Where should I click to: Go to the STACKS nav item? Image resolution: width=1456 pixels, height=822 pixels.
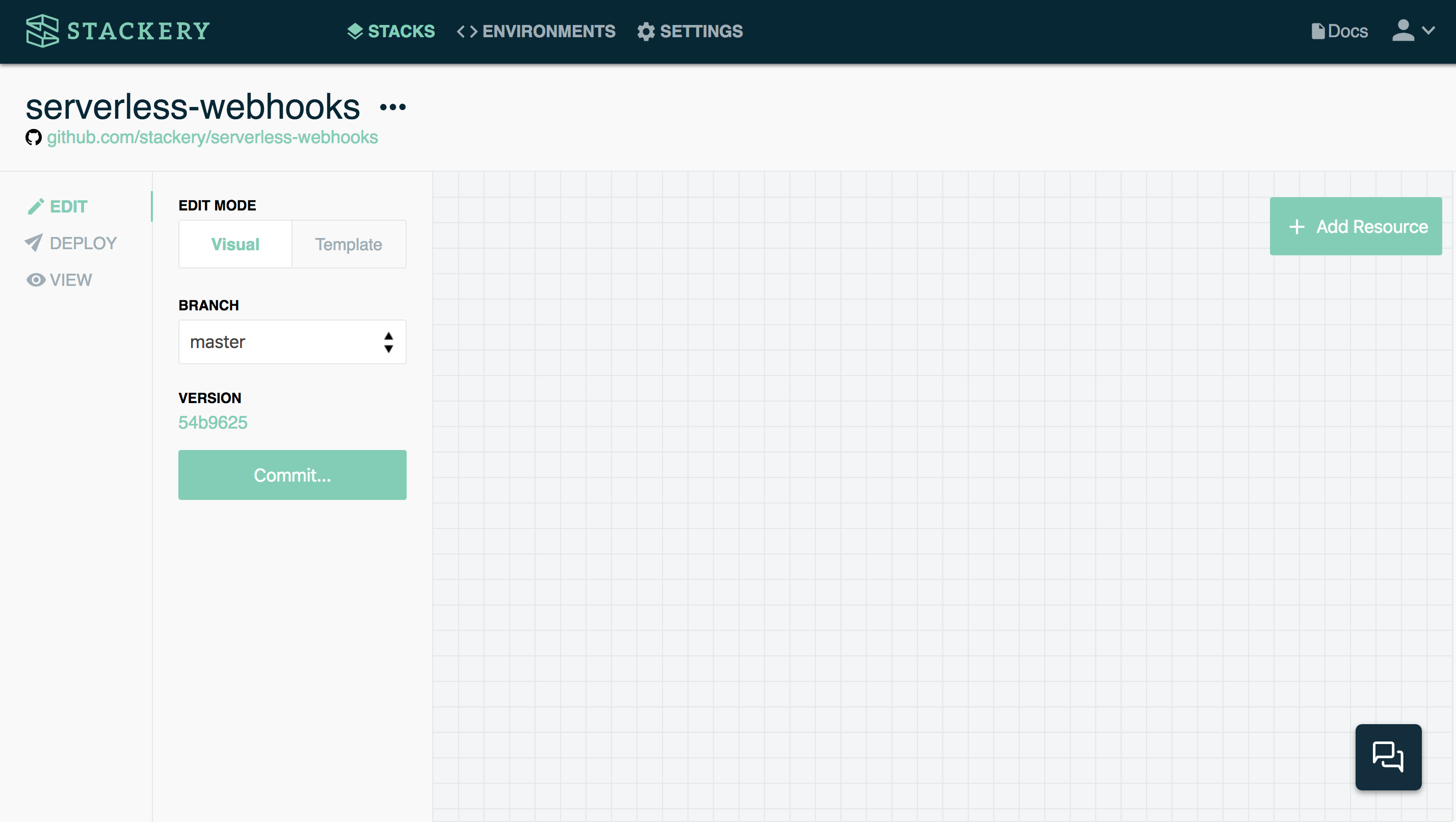tap(391, 31)
